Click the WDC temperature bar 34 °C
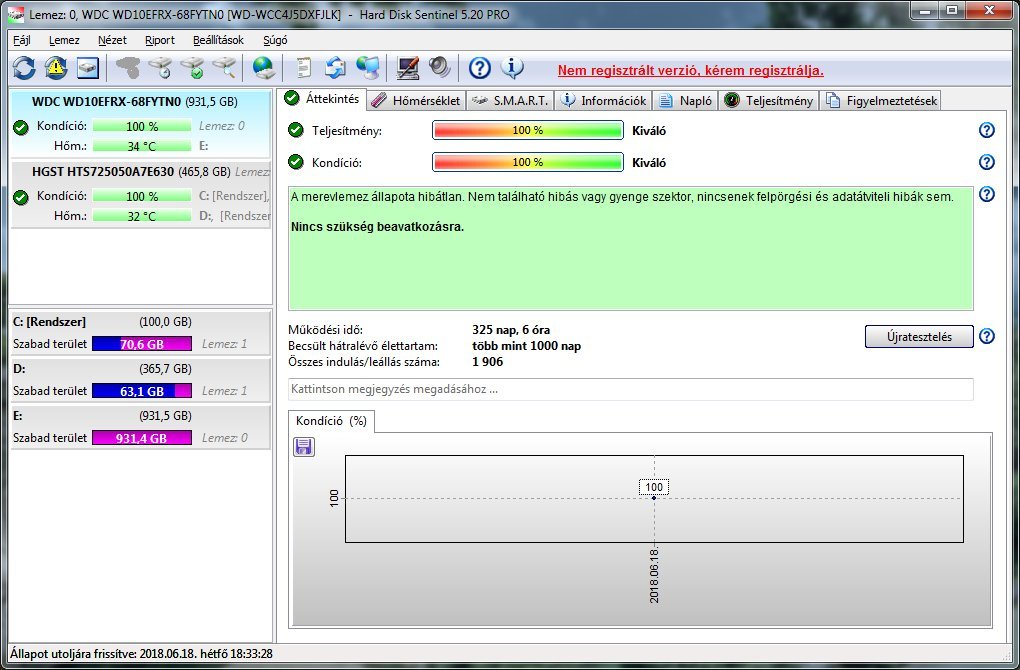 (142, 146)
